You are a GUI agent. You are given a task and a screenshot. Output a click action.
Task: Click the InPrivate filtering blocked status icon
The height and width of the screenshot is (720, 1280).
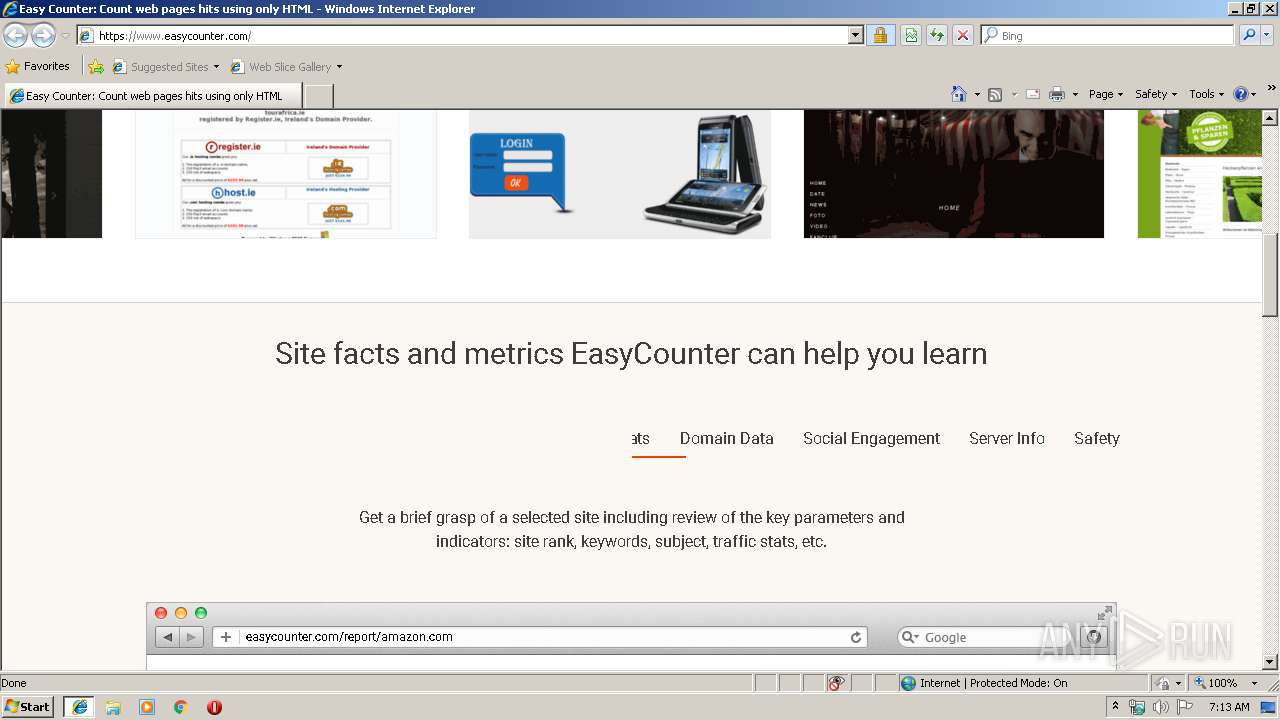coord(836,683)
